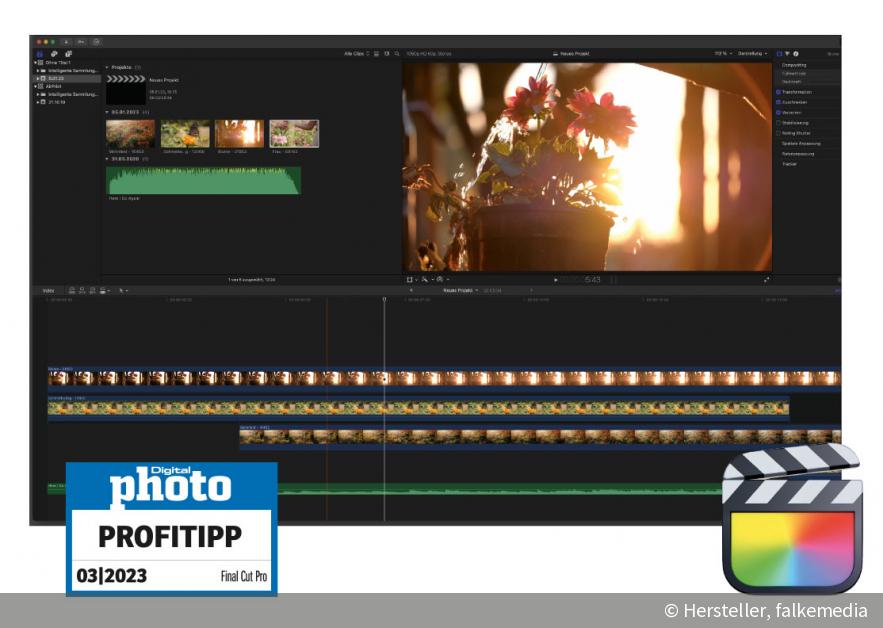Image resolution: width=883 pixels, height=628 pixels.
Task: Open the Video inspector icon top right
Action: point(779,52)
